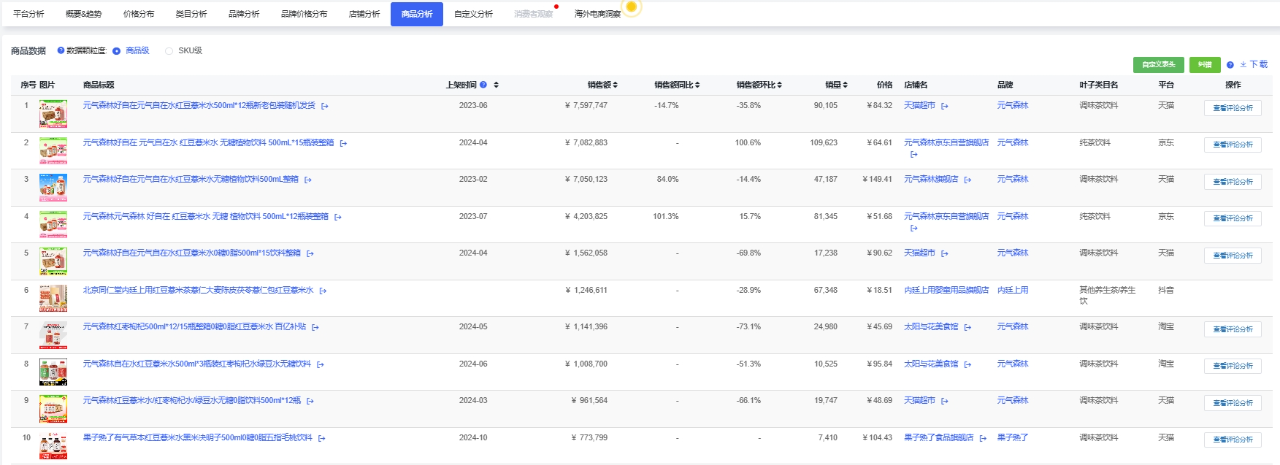Click sales volume 109,623
The height and width of the screenshot is (465, 1280).
coord(823,143)
